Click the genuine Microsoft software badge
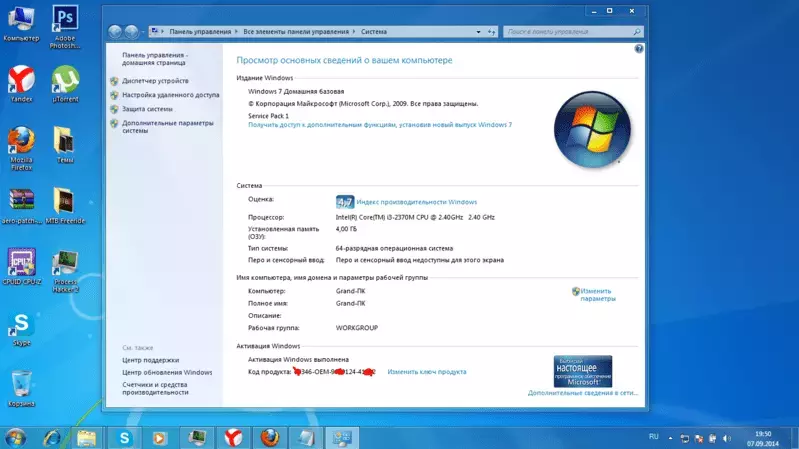This screenshot has width=799, height=449. [x=582, y=371]
